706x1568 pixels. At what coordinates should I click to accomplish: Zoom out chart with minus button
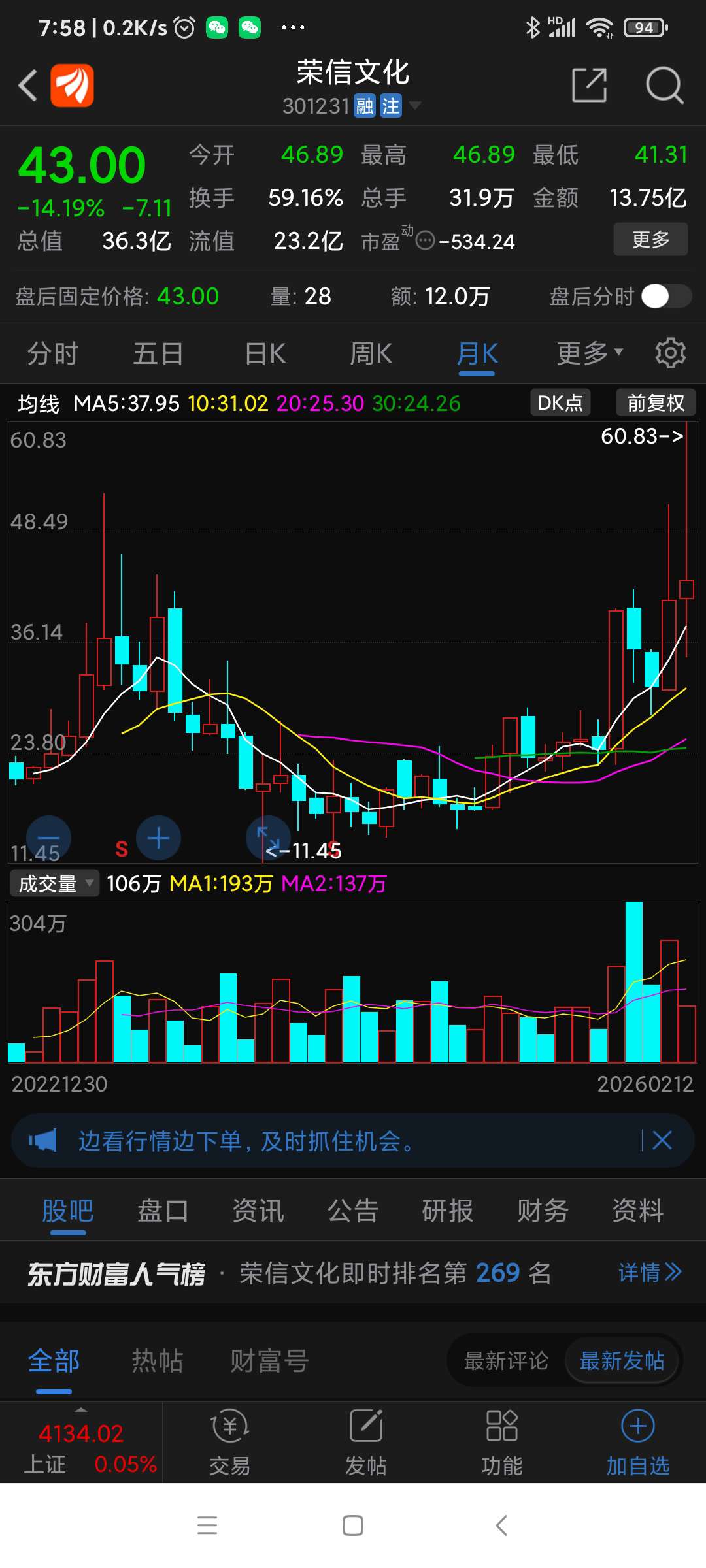(x=48, y=838)
